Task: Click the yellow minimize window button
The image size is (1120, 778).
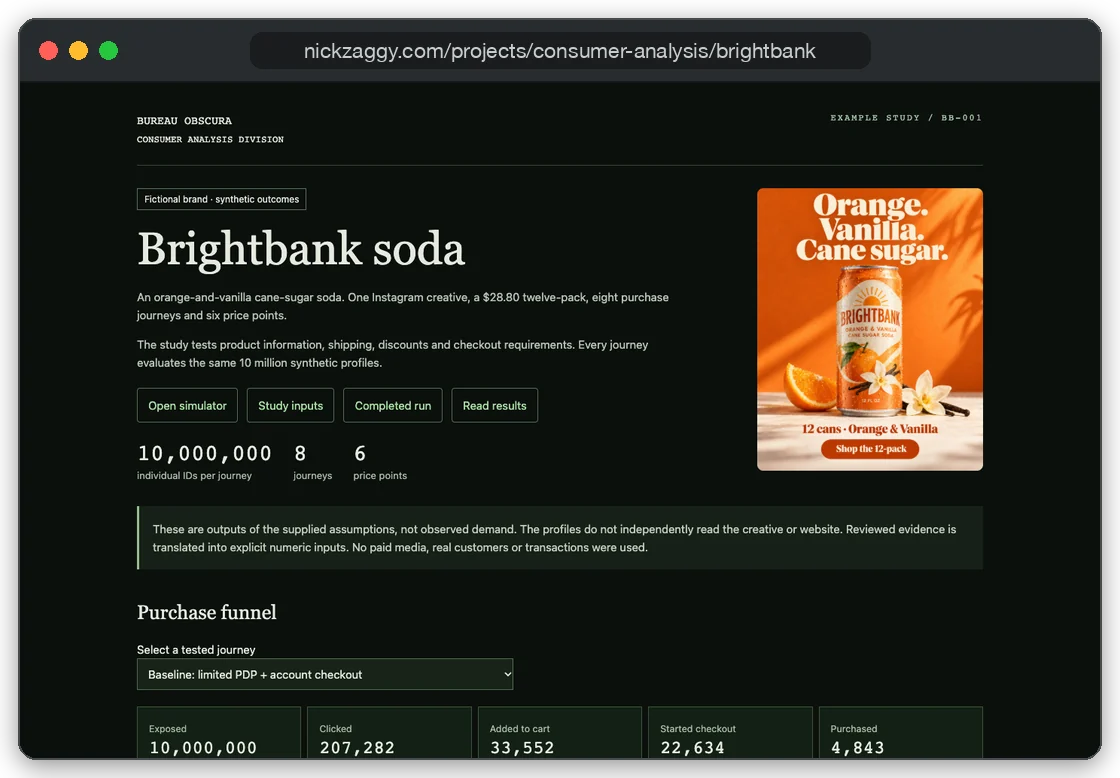Action: coord(79,51)
